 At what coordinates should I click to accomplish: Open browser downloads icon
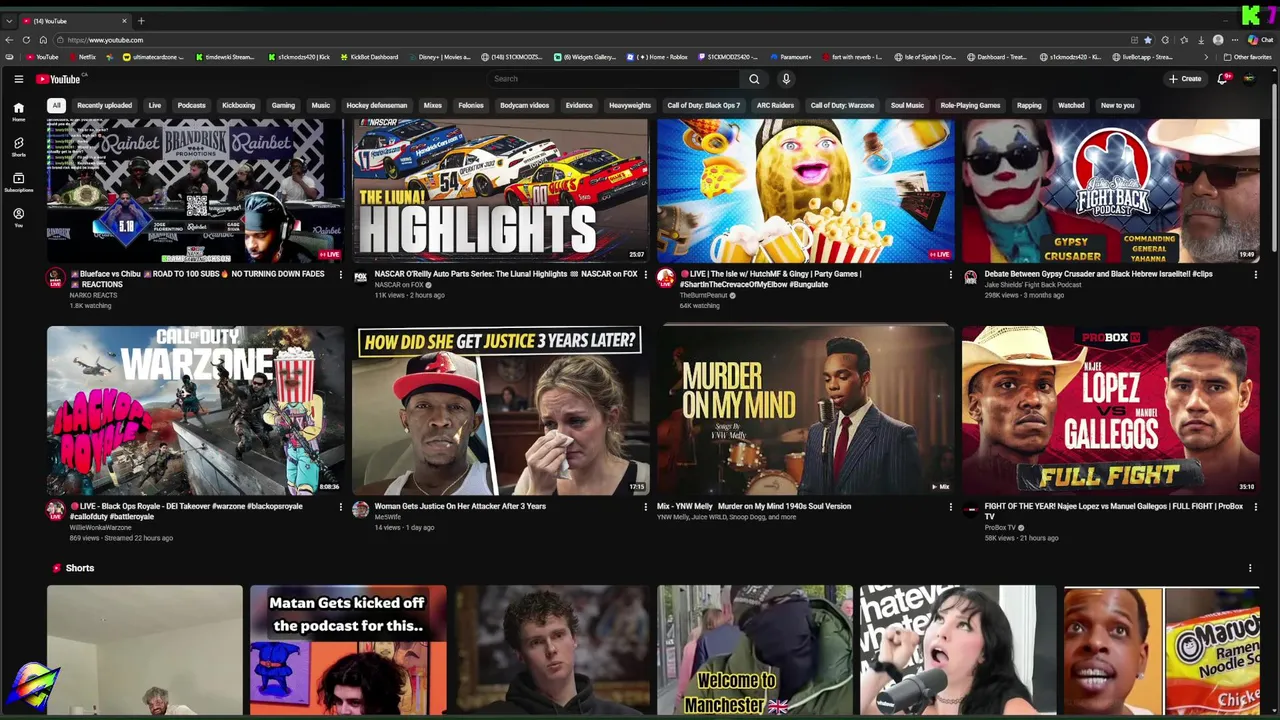point(1201,40)
